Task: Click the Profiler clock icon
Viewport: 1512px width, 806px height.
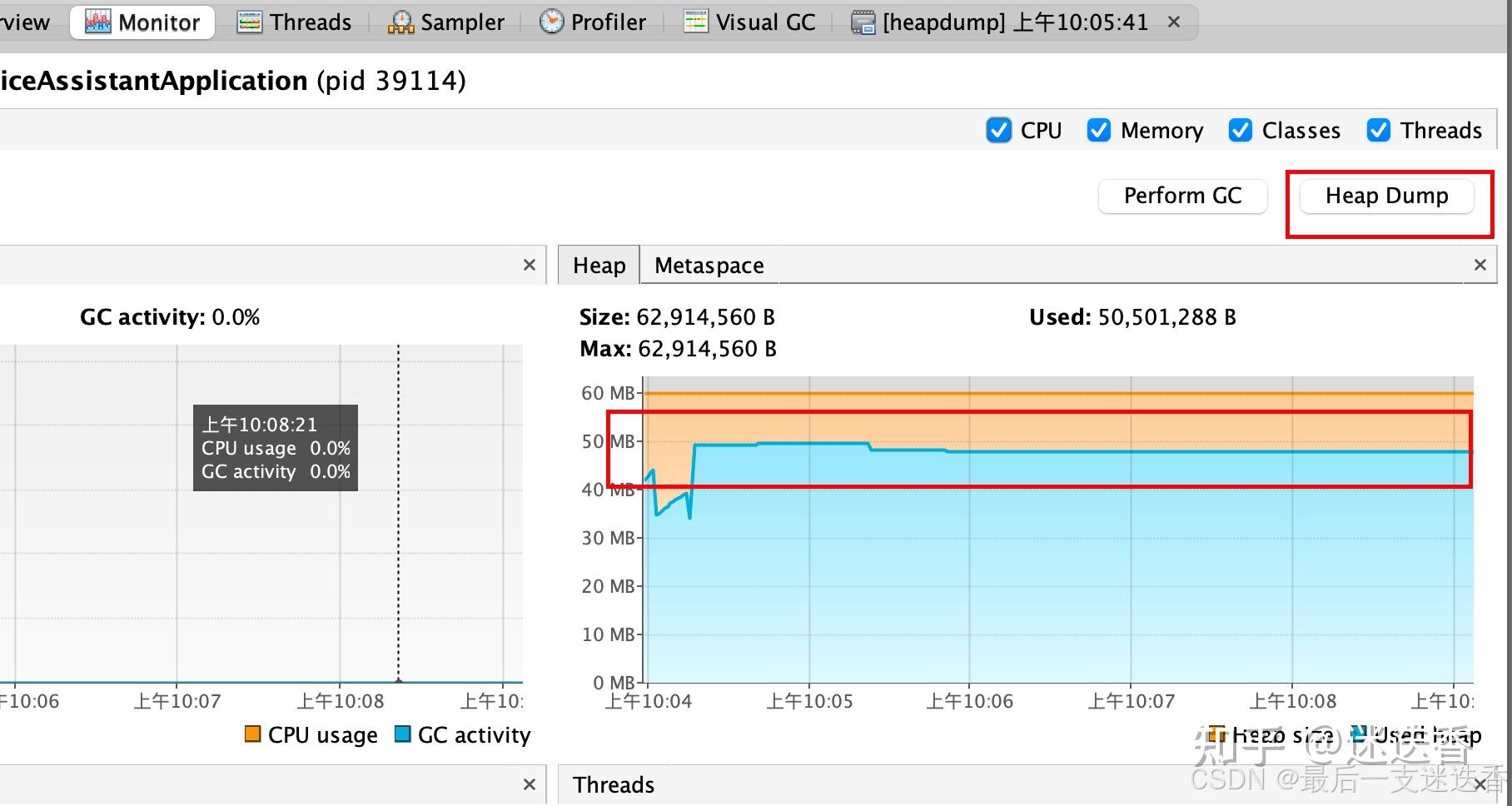Action: (x=551, y=22)
